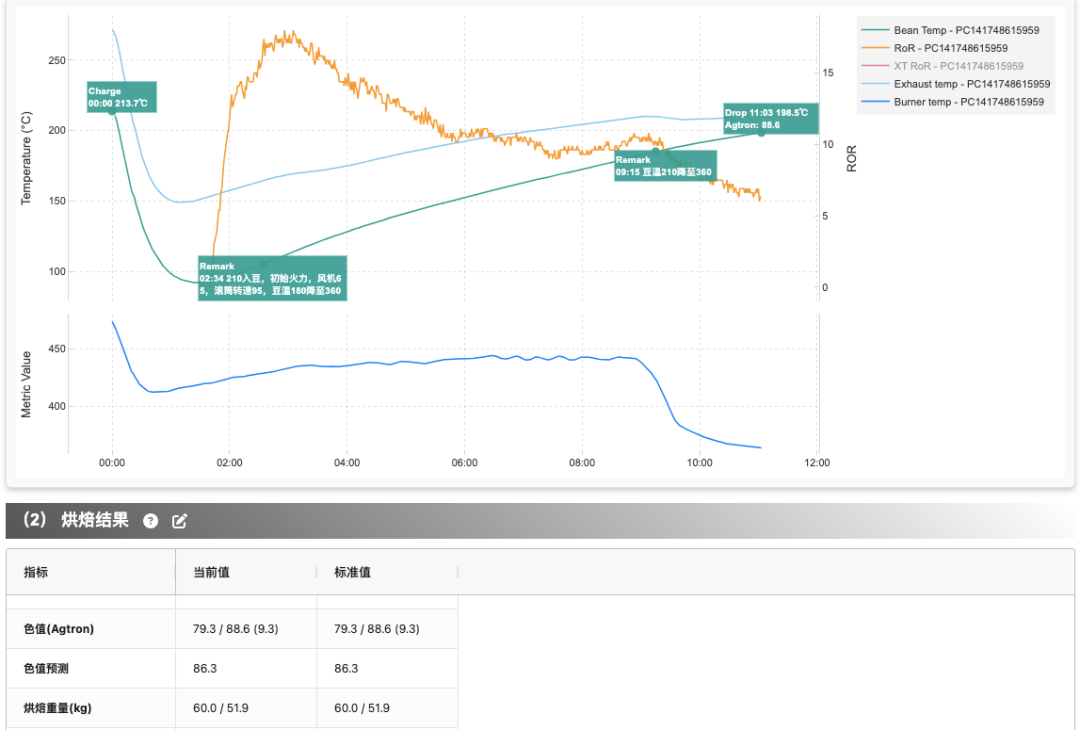Viewport: 1080px width, 730px height.
Task: Click the 06:00 time axis label
Action: 464,463
